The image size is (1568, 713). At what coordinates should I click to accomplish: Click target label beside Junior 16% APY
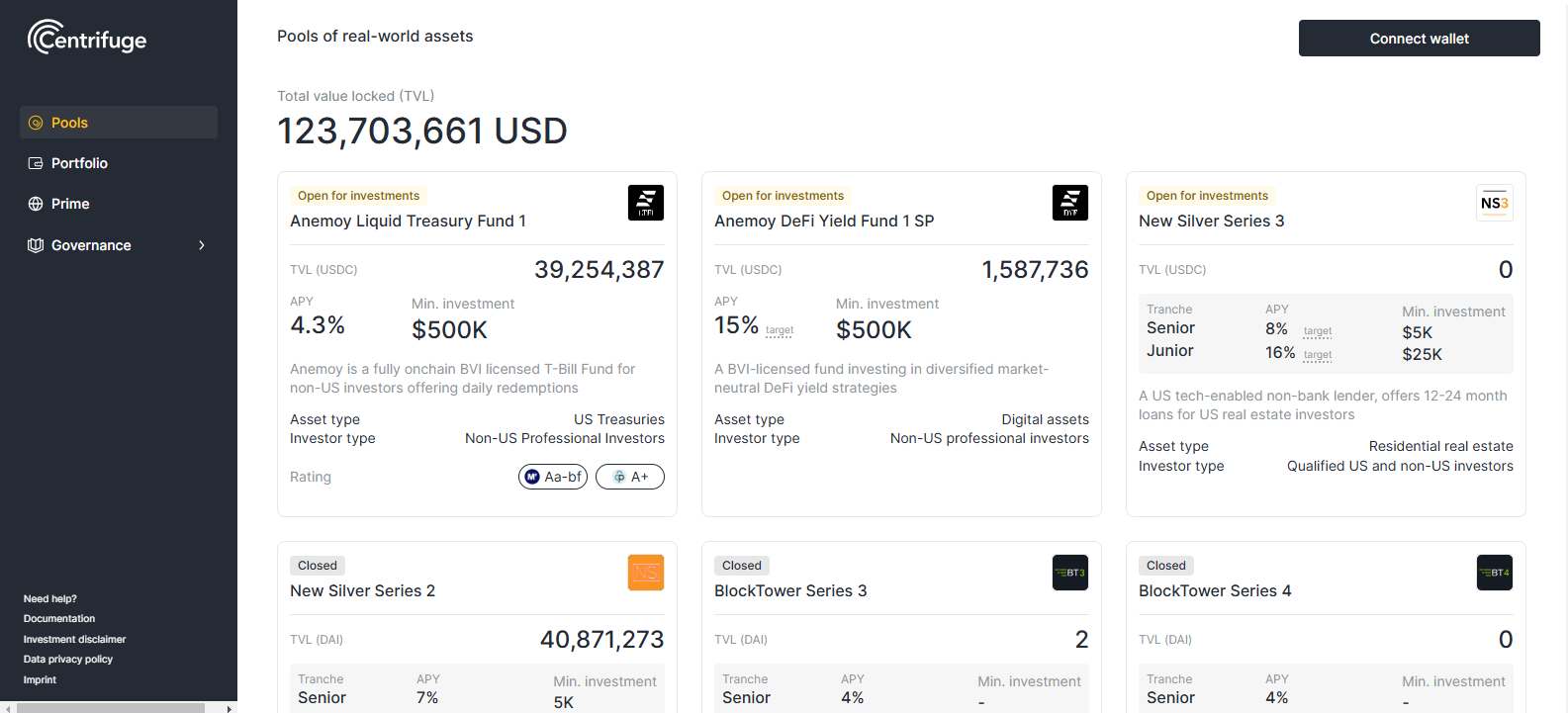click(x=1318, y=354)
